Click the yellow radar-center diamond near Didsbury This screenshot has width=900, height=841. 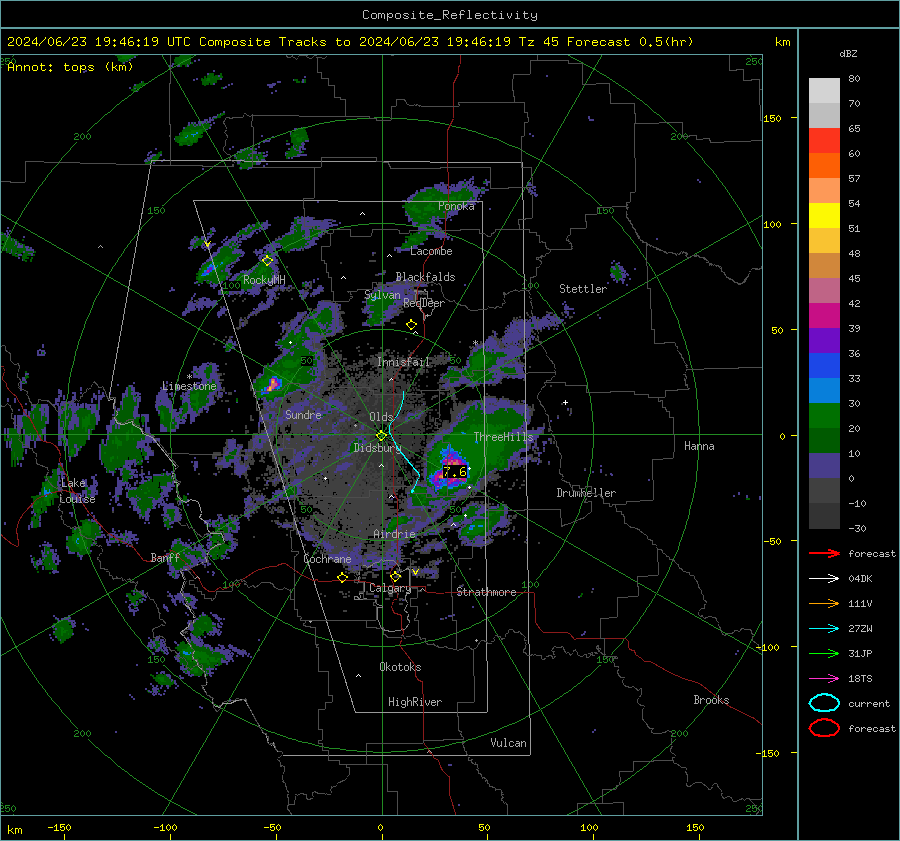(381, 436)
